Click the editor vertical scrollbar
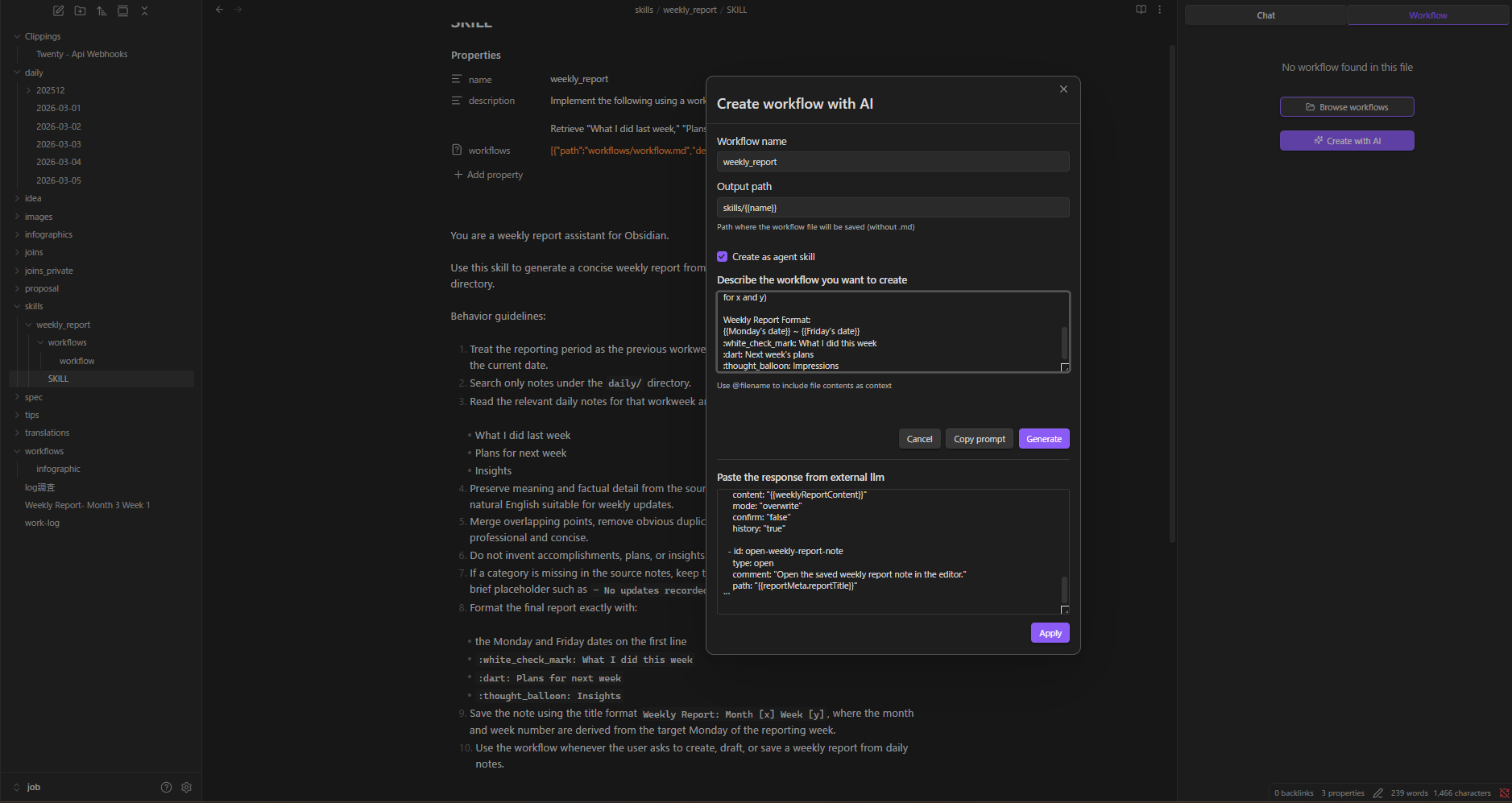The image size is (1512, 803). [x=1172, y=294]
